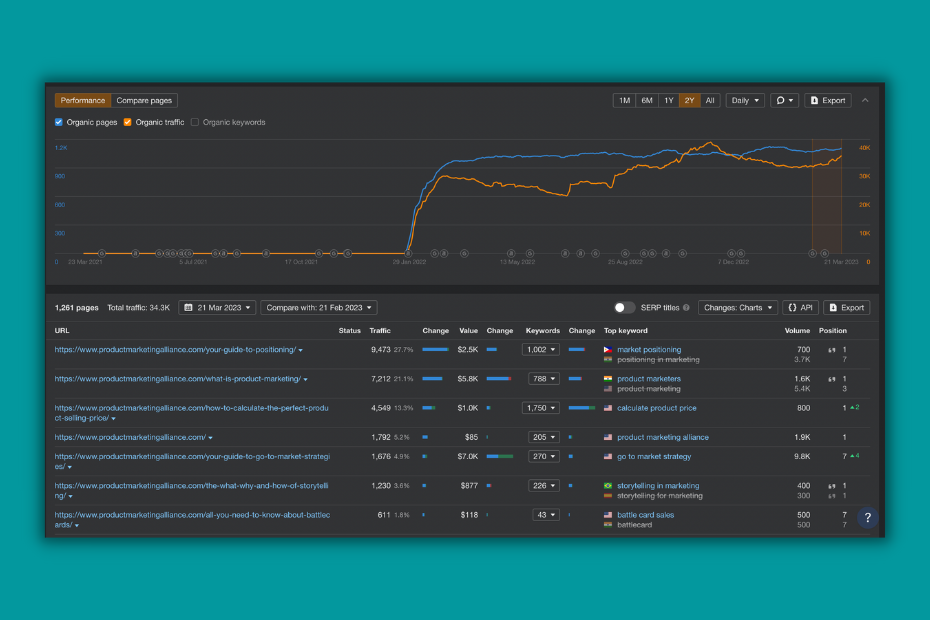Open the Compare pages tab
This screenshot has height=620, width=930.
click(144, 100)
